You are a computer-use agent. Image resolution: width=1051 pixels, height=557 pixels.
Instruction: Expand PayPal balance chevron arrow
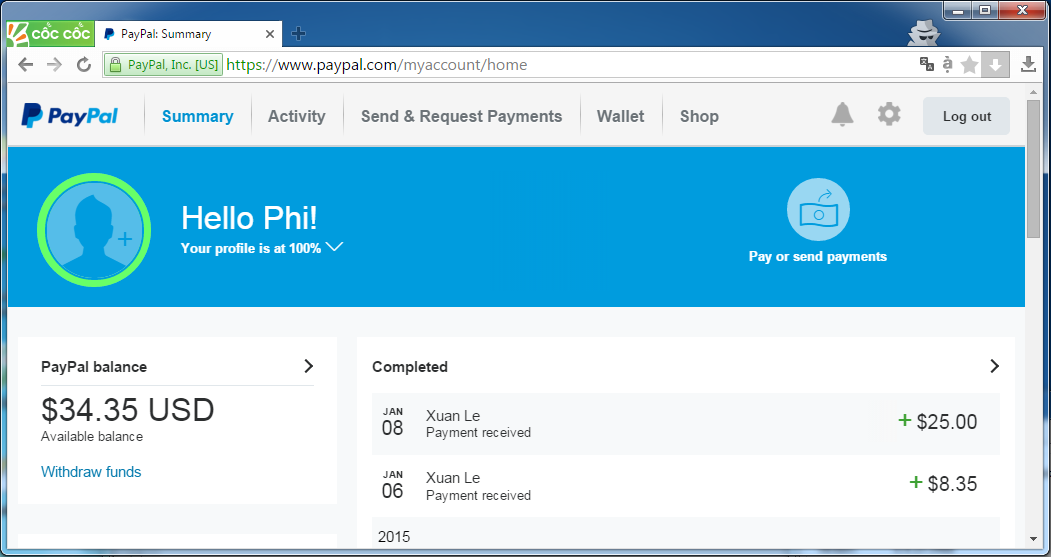coord(308,366)
